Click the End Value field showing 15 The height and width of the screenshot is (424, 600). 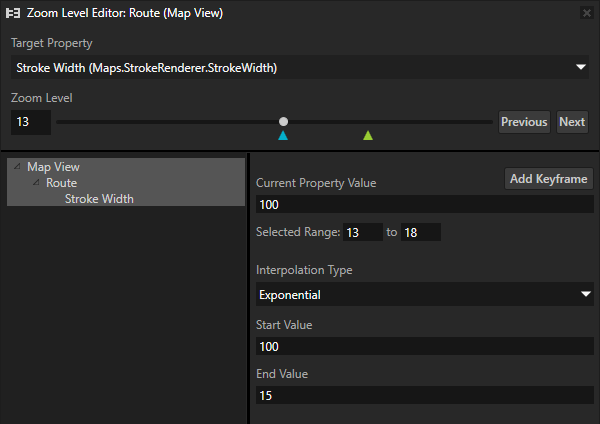pos(425,395)
